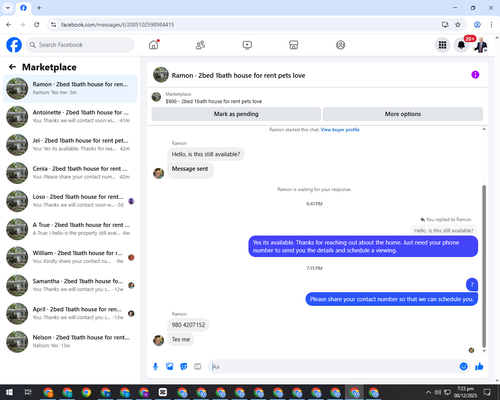Open the Groups icon in top navigation
Screen dimensions: 500x400
coord(340,45)
